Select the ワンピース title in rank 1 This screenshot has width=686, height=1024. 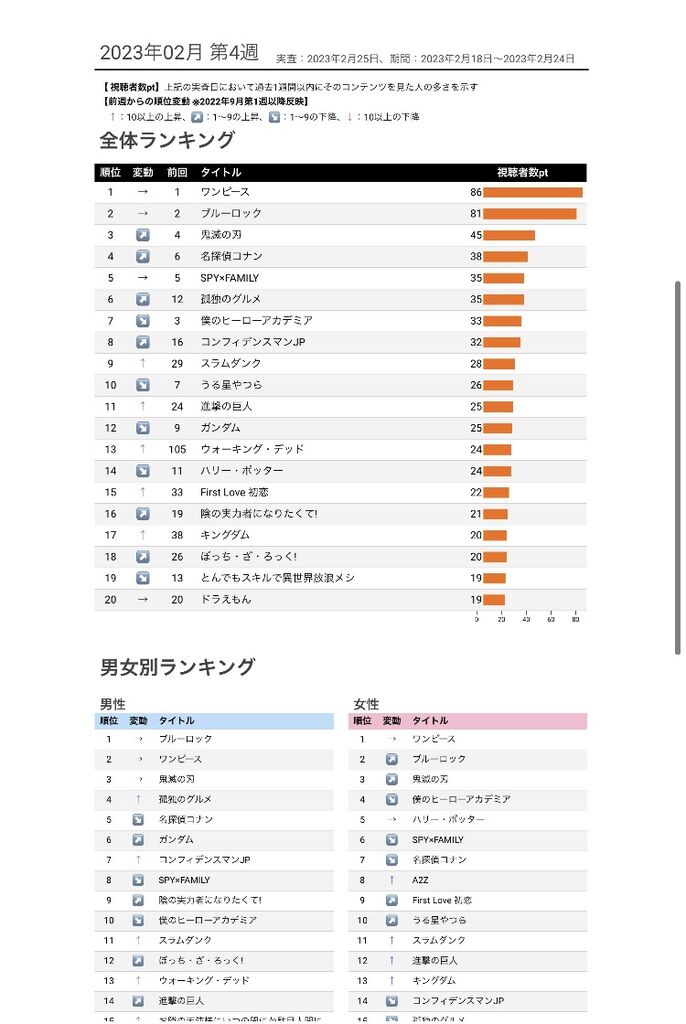pyautogui.click(x=225, y=192)
